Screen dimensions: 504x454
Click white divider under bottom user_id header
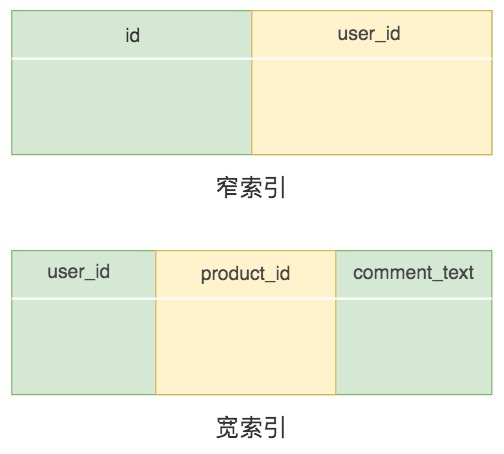83,299
